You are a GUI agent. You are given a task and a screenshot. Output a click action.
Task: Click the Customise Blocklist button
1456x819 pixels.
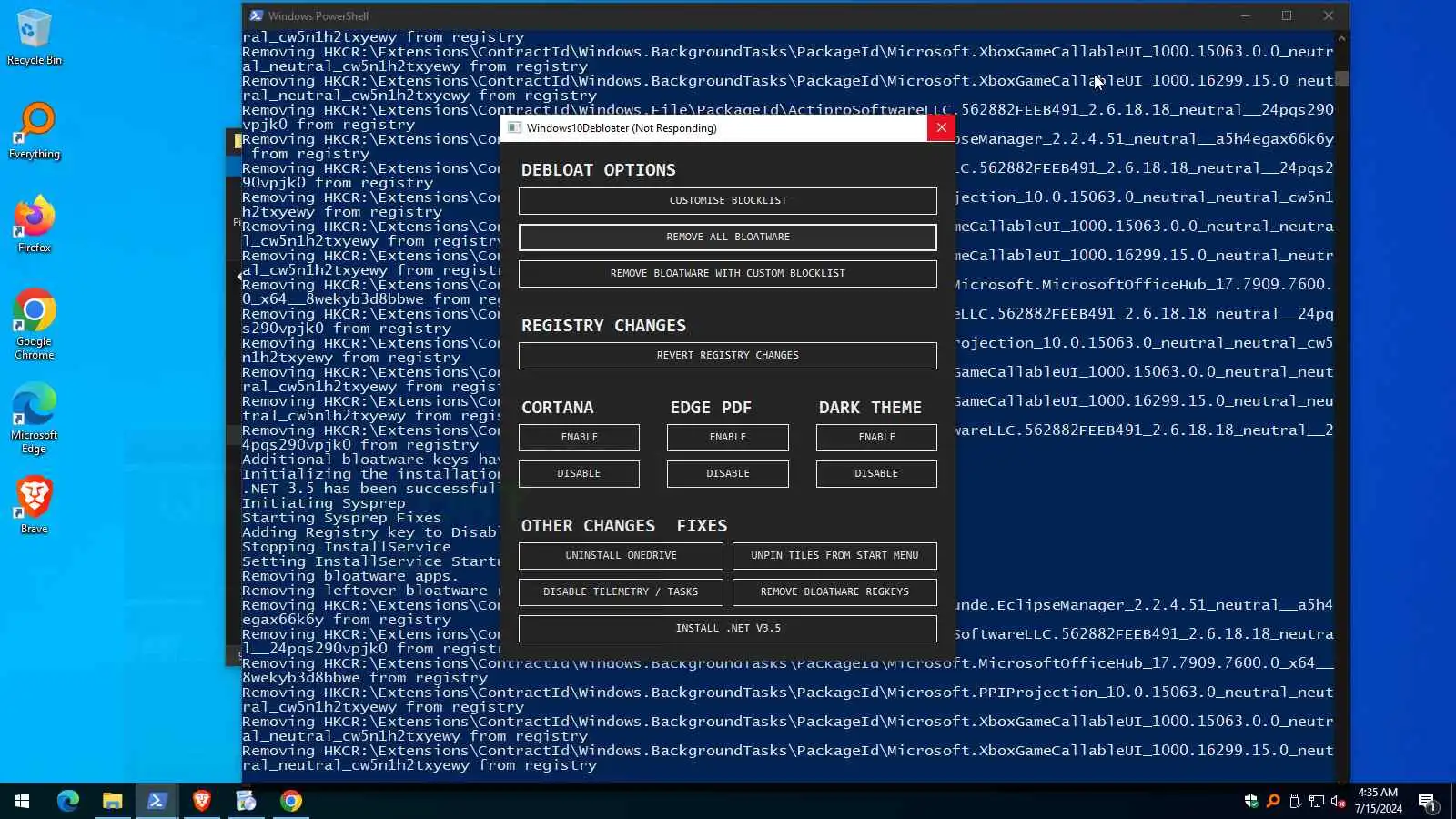pyautogui.click(x=728, y=200)
